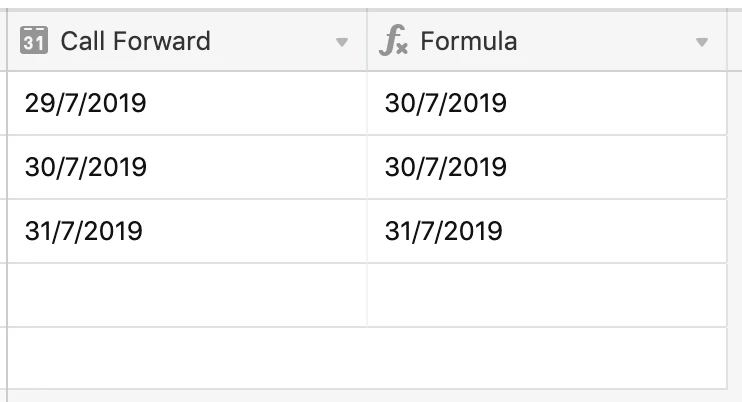Viewport: 742px width, 402px height.
Task: Click the 30/7/2019 cell under Call Forward
Action: pyautogui.click(x=187, y=167)
